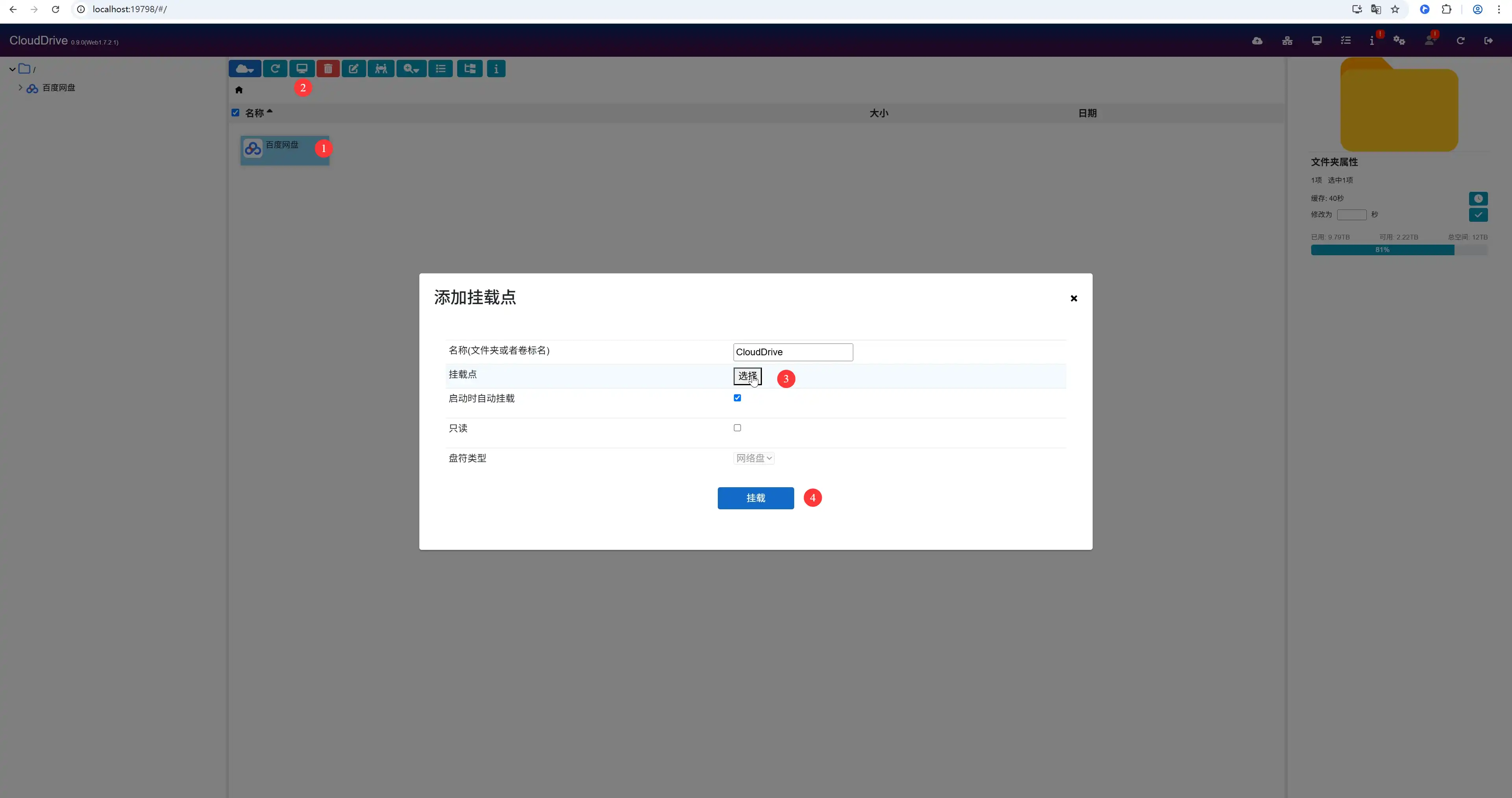
Task: Click the browser address bar URL
Action: [x=130, y=9]
